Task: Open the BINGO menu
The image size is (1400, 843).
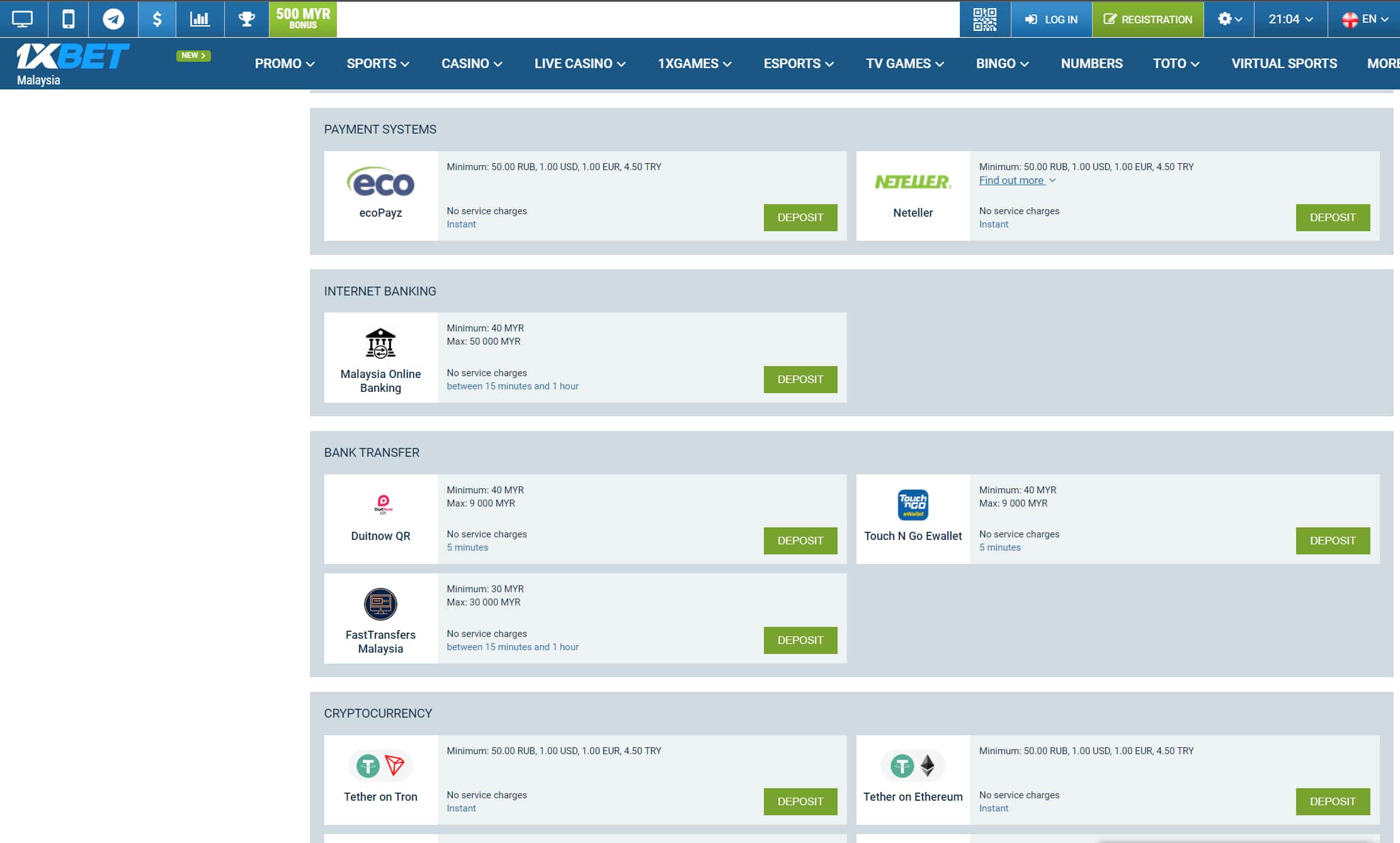Action: pyautogui.click(x=1003, y=64)
